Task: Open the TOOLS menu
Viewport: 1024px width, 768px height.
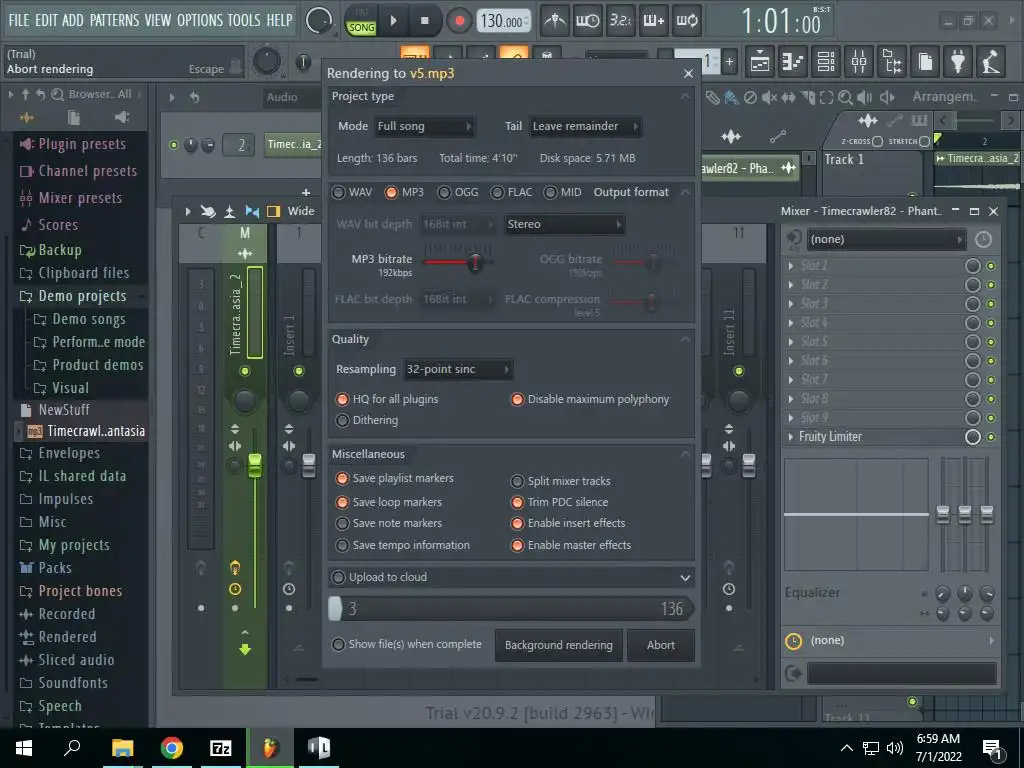Action: click(244, 20)
